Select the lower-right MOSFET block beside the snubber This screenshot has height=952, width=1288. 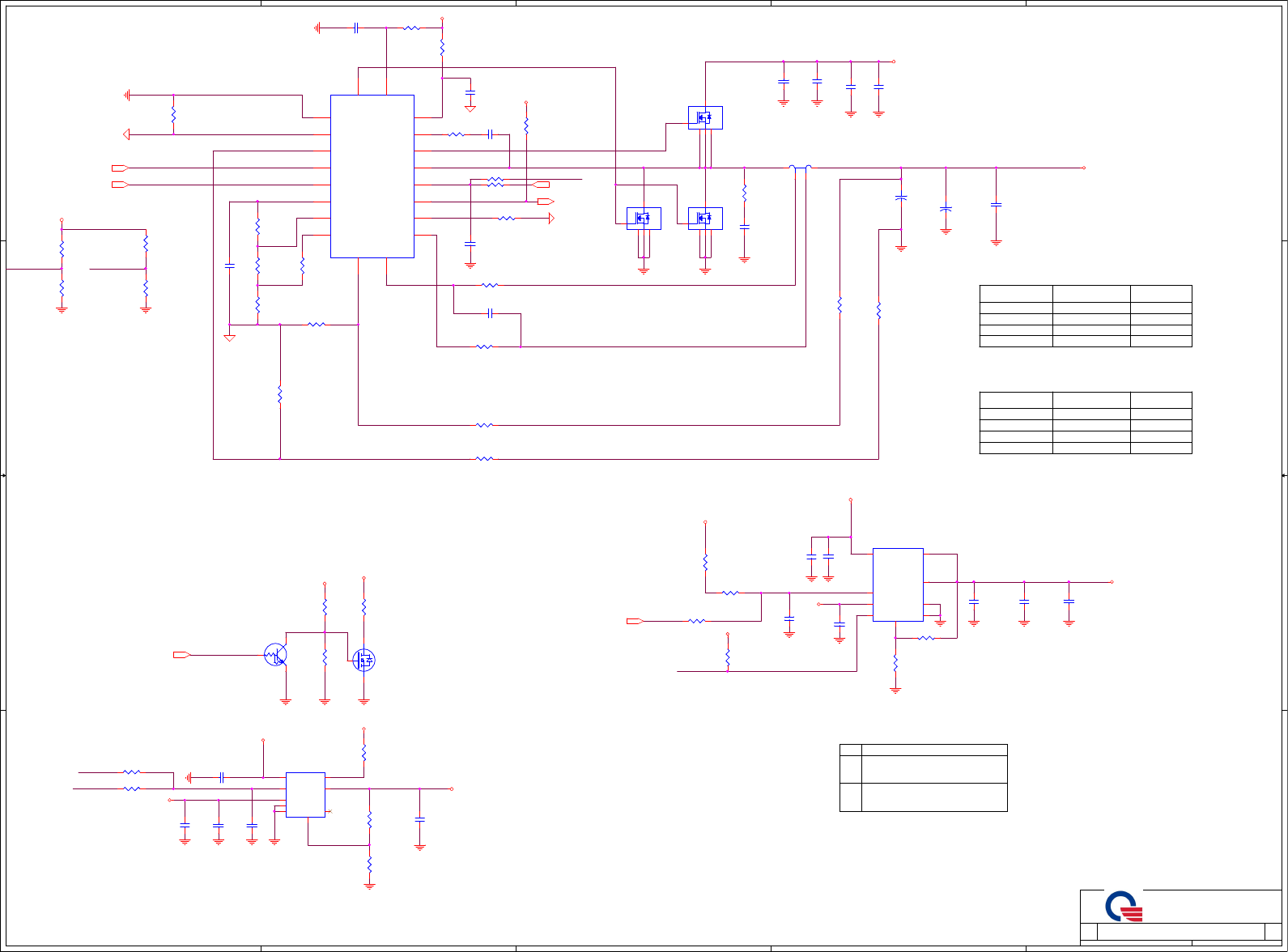[x=705, y=219]
